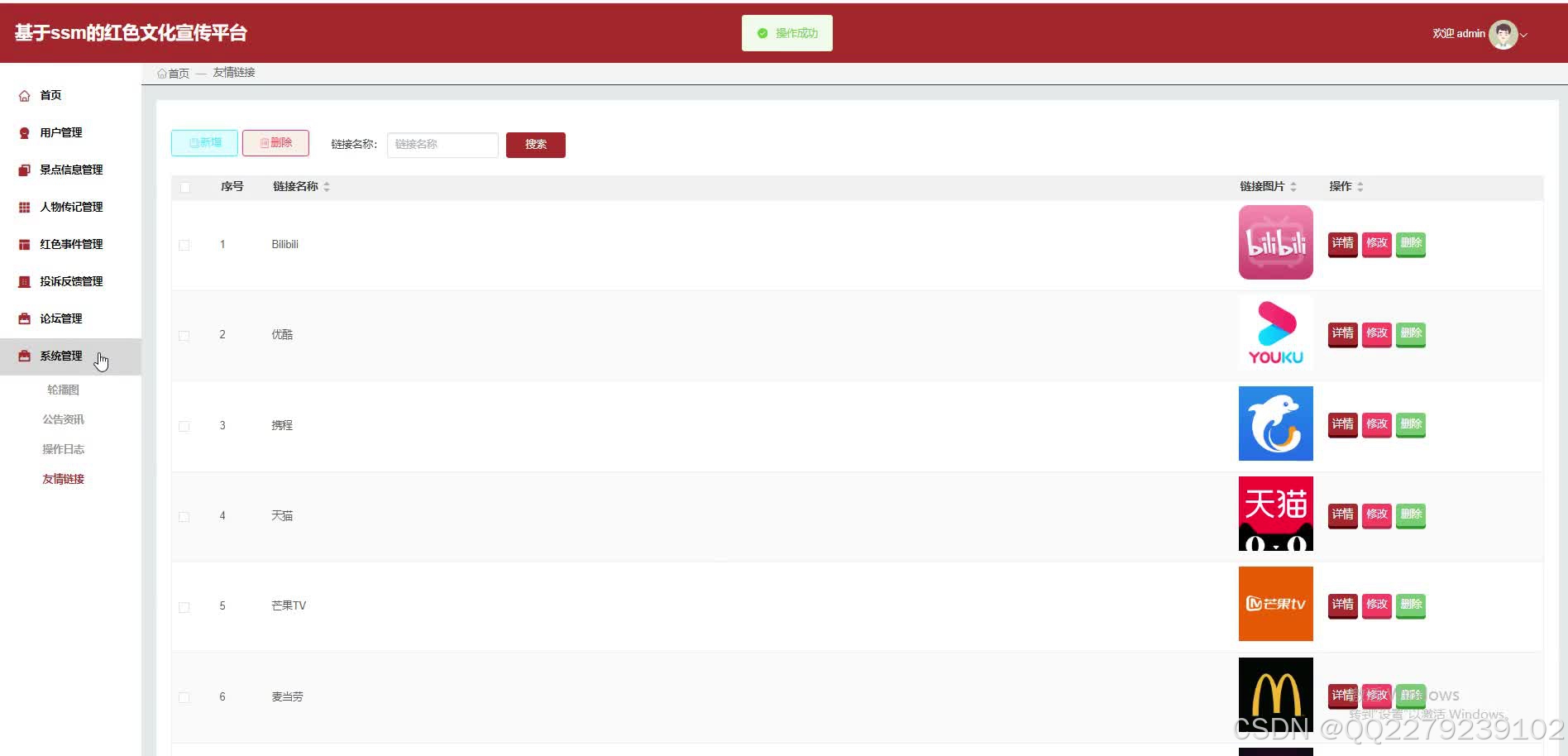
Task: View 详情 for Bilibili
Action: pyautogui.click(x=1342, y=243)
